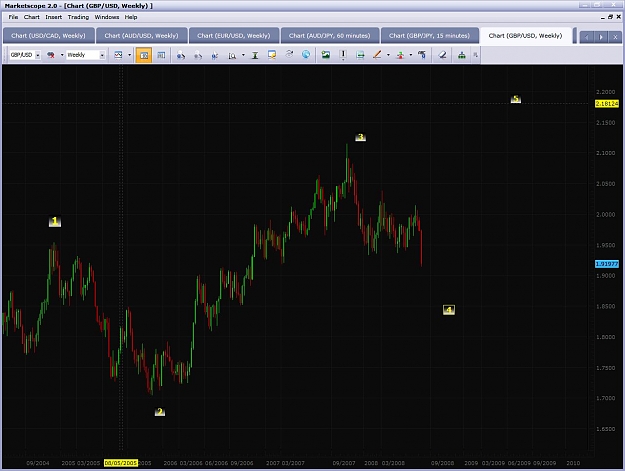Select the GBP/USD Weekly chart tab
The height and width of the screenshot is (471, 625).
pos(525,35)
